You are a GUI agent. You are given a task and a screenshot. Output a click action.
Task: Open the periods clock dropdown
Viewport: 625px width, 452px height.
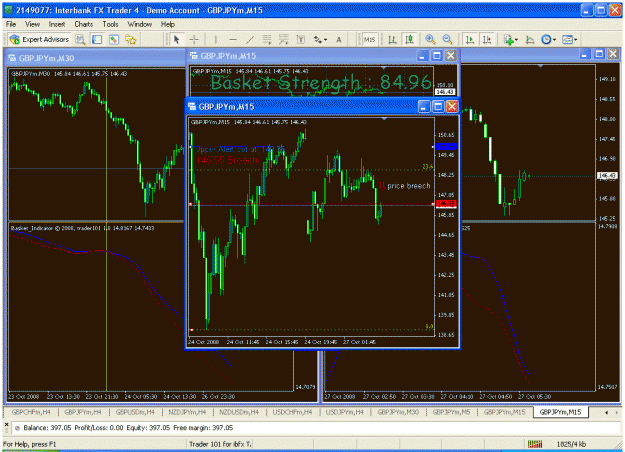548,39
